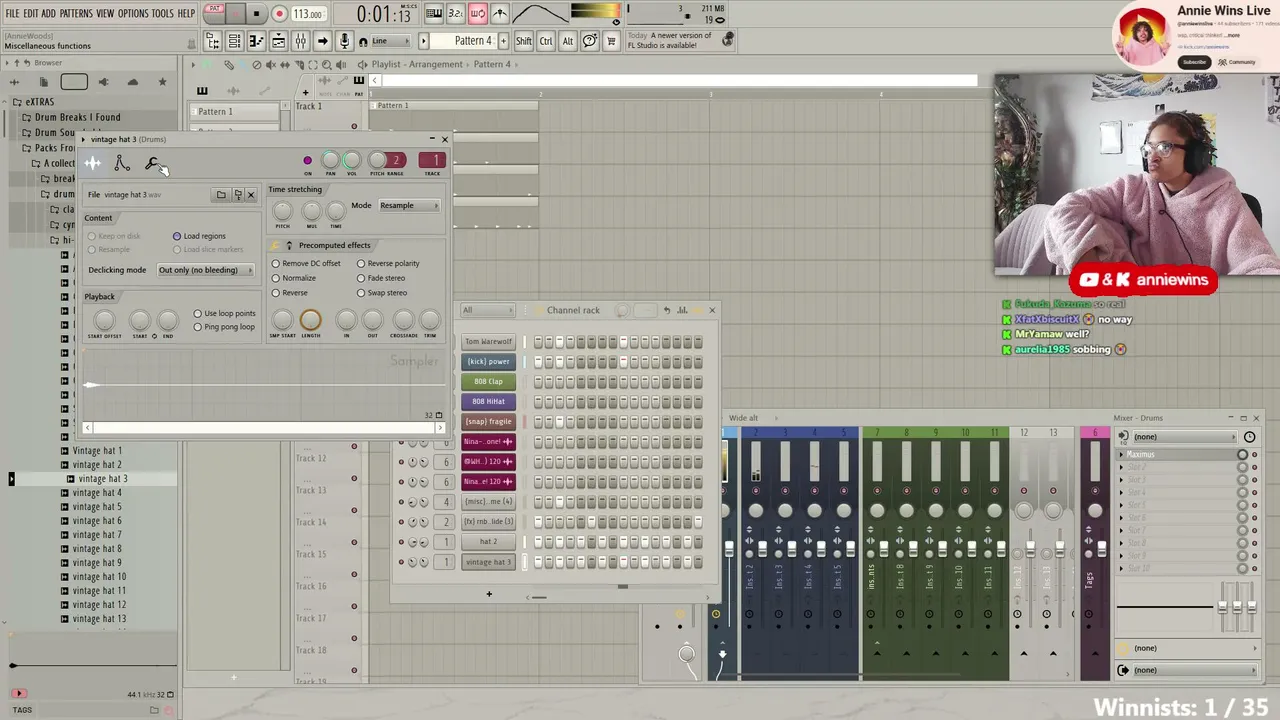The image size is (1280, 720).
Task: Open the VIEW menu
Action: tap(105, 14)
